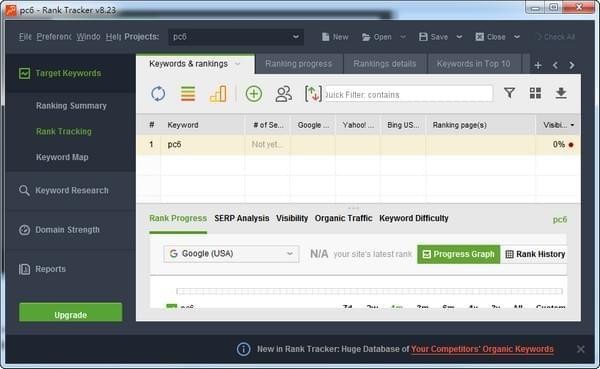Screen dimensions: 600x369
Task: Click the Bing US column header
Action: [403, 125]
